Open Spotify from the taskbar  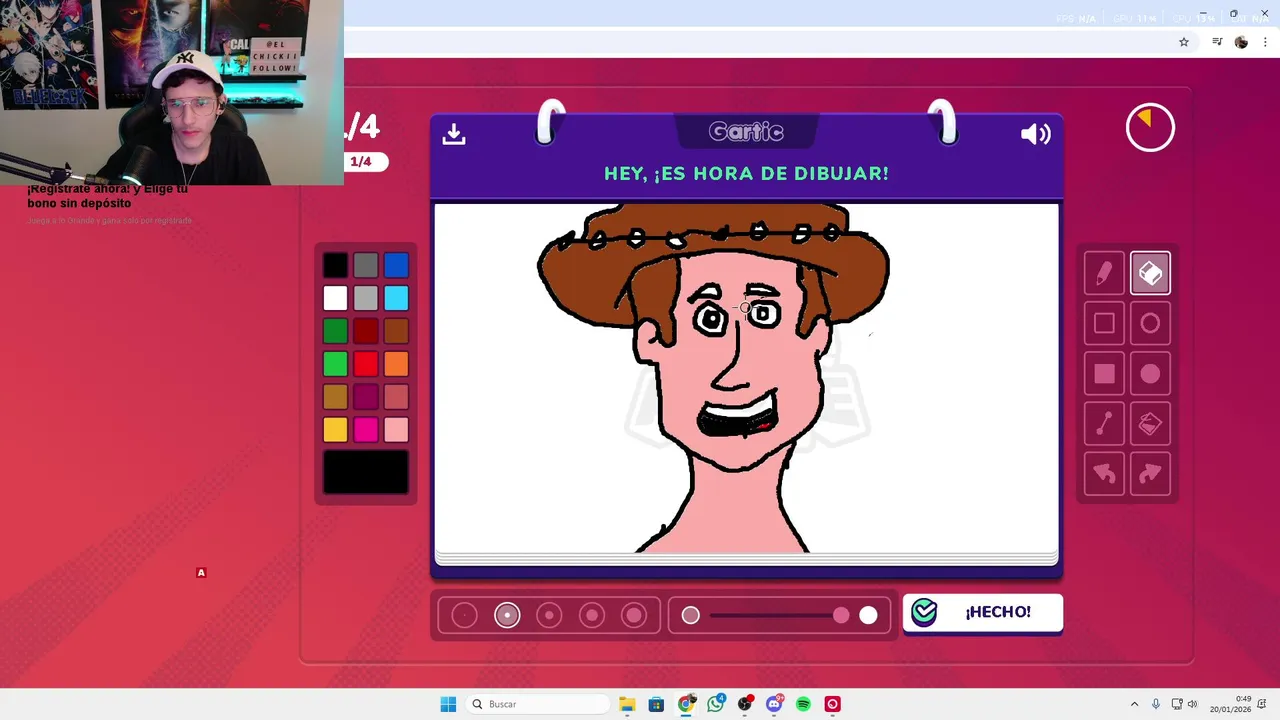pos(803,704)
